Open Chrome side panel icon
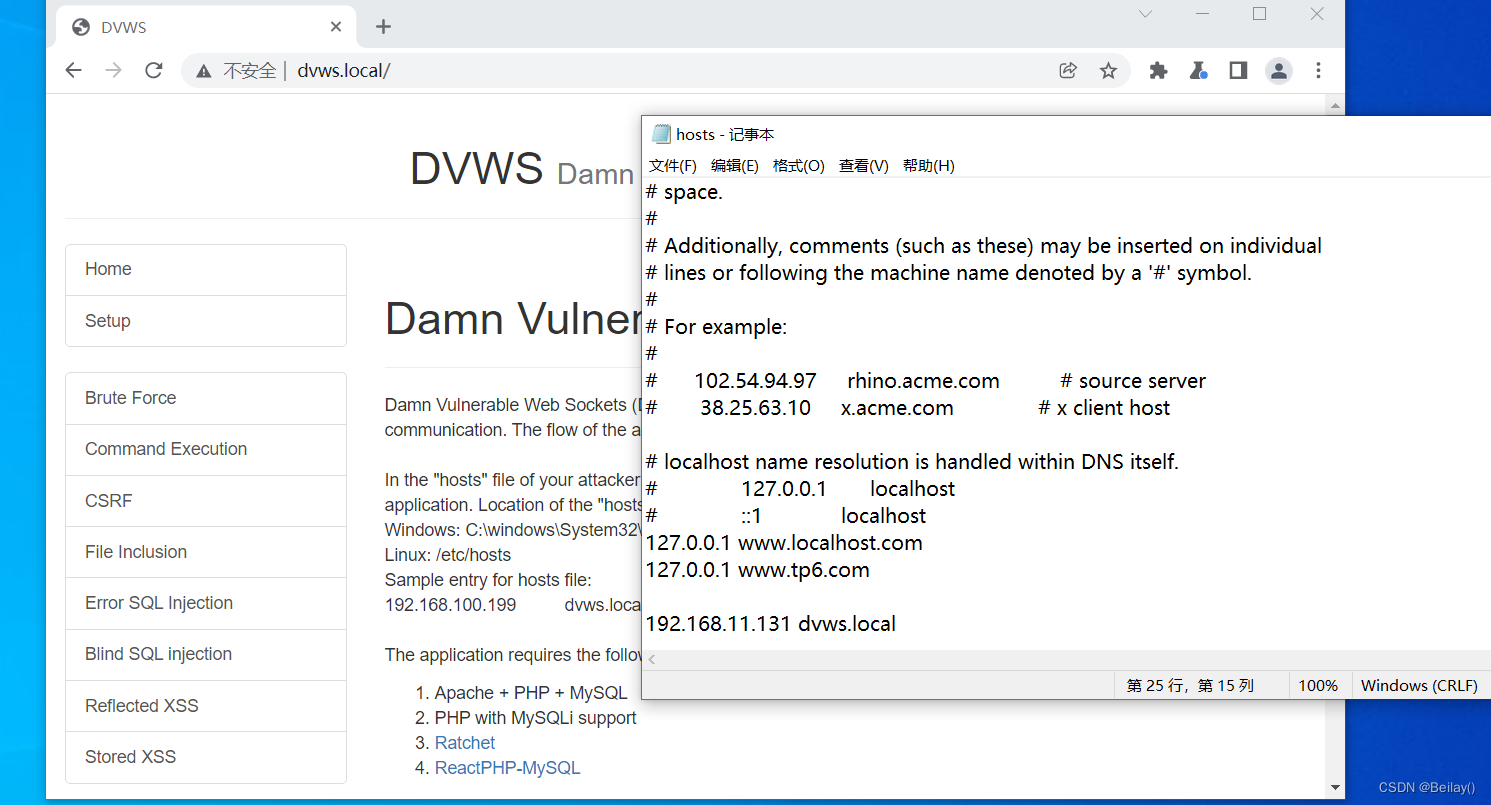 click(x=1238, y=70)
